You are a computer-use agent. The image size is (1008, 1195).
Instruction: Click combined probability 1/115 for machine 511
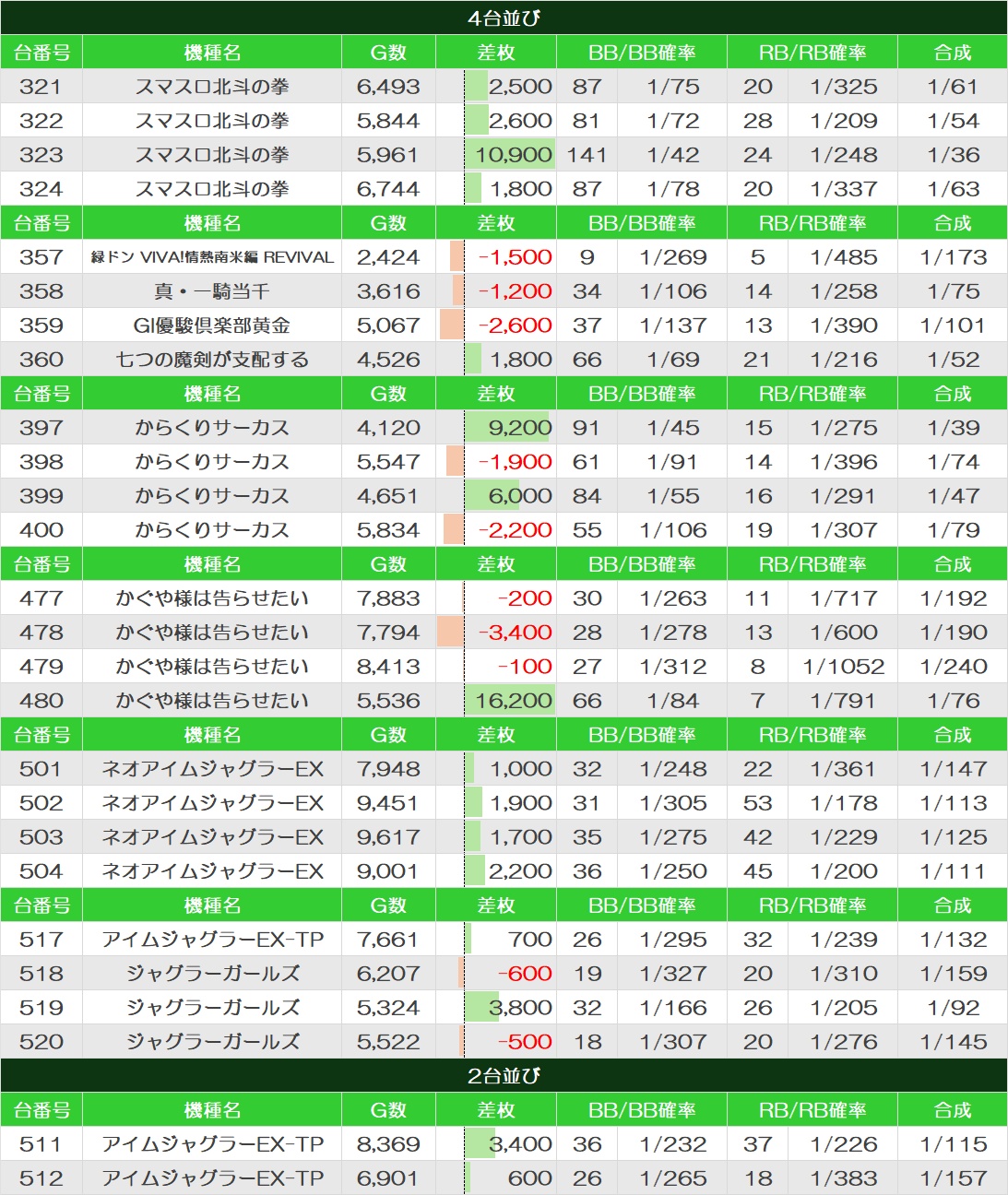pos(953,1144)
